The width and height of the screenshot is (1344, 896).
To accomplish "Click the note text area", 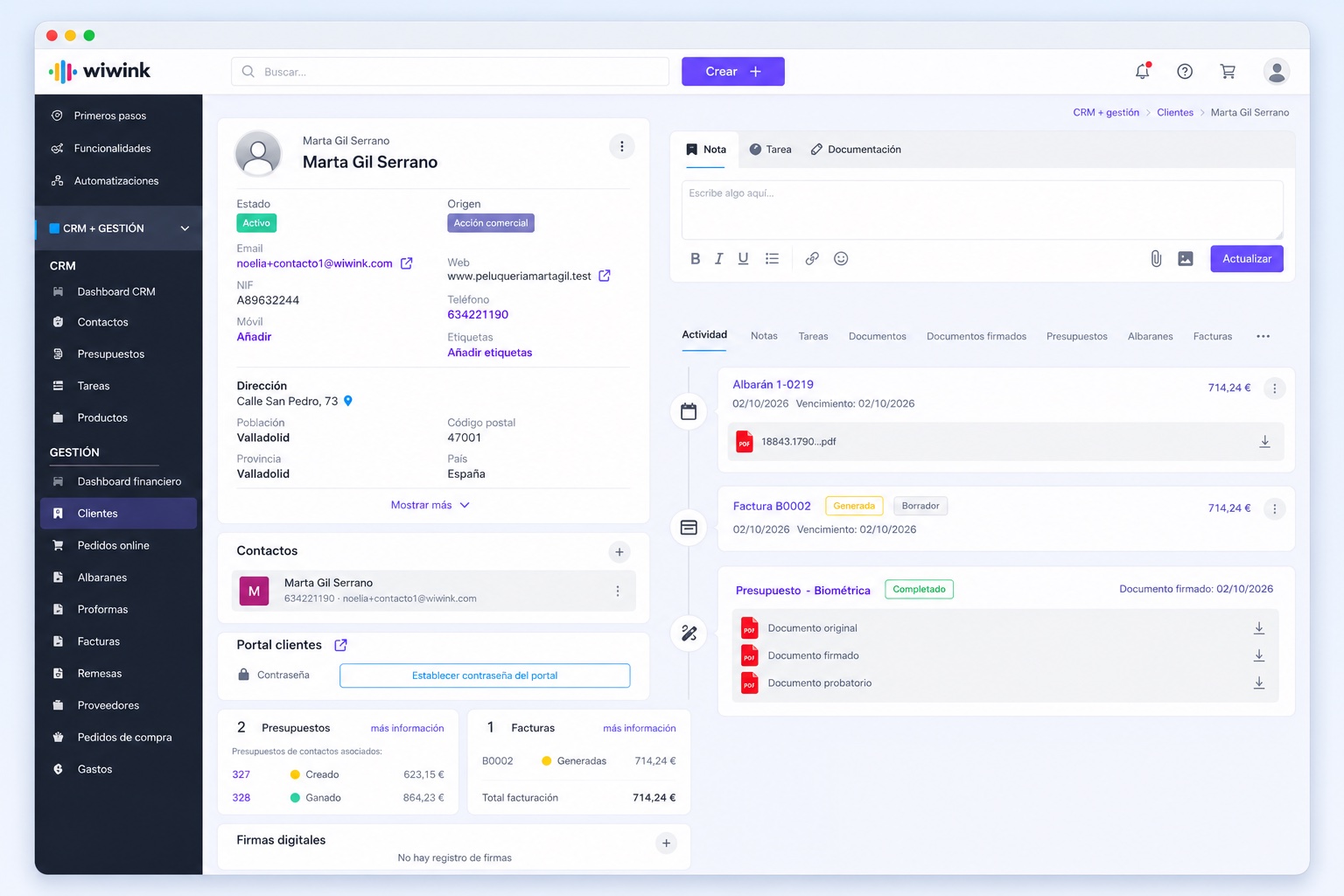I will click(x=983, y=210).
